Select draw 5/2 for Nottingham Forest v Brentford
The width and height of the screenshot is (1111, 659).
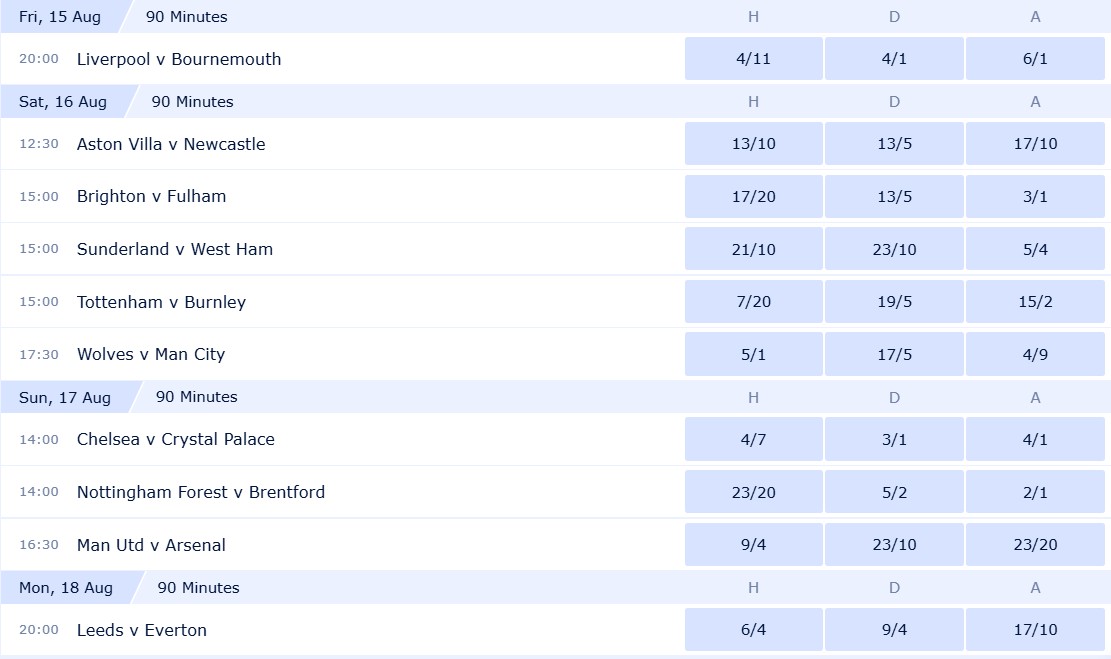[x=894, y=492]
